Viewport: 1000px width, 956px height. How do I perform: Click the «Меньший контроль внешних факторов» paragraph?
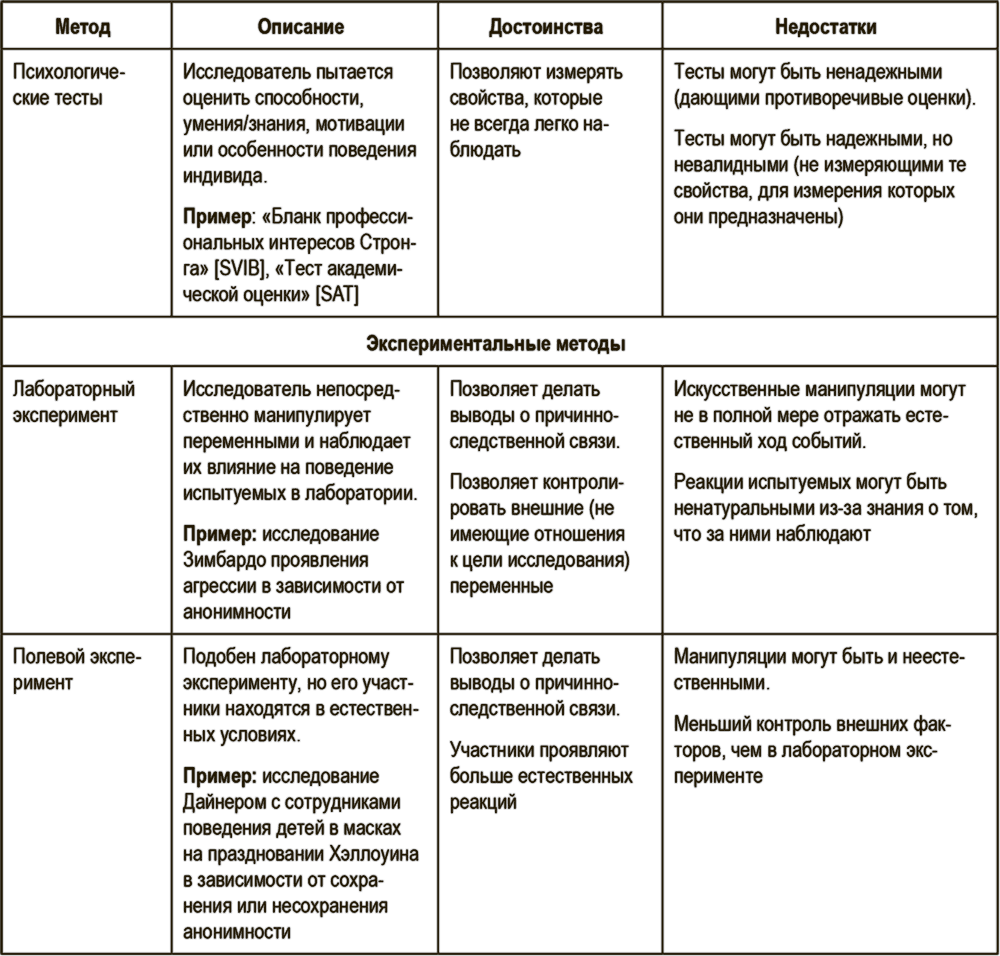pyautogui.click(x=812, y=749)
